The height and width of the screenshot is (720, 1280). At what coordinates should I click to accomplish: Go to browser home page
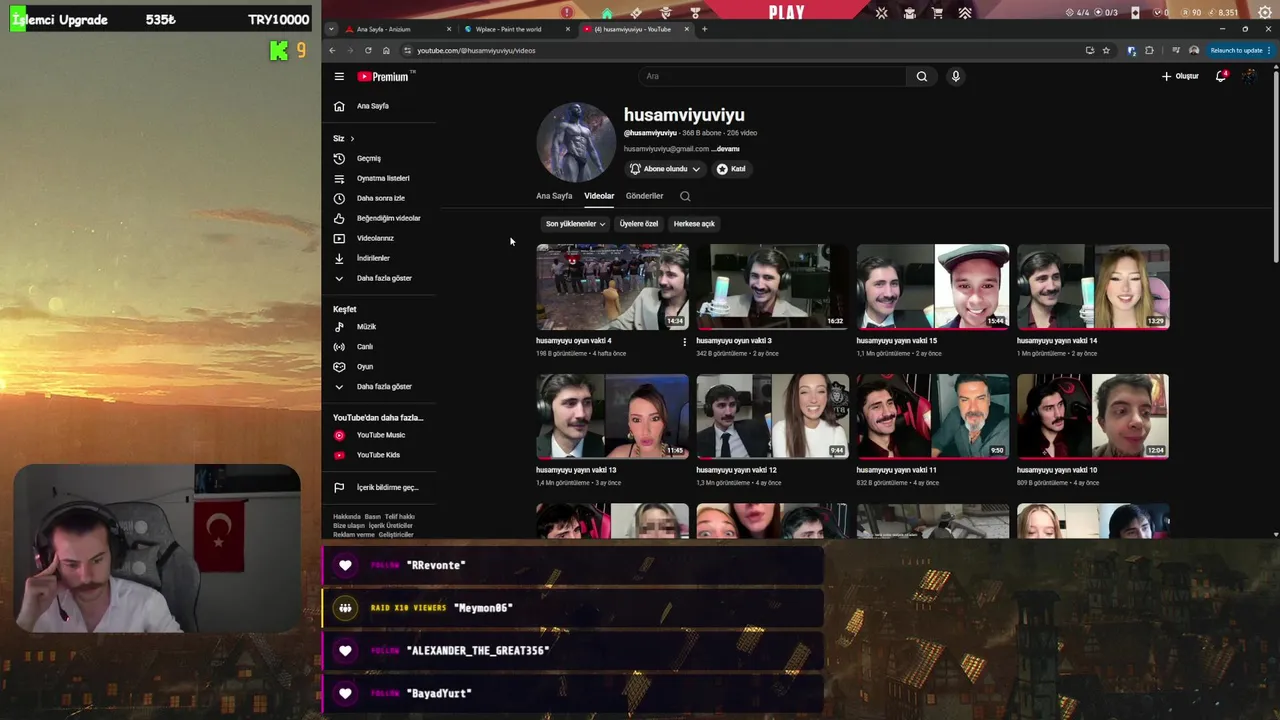386,50
